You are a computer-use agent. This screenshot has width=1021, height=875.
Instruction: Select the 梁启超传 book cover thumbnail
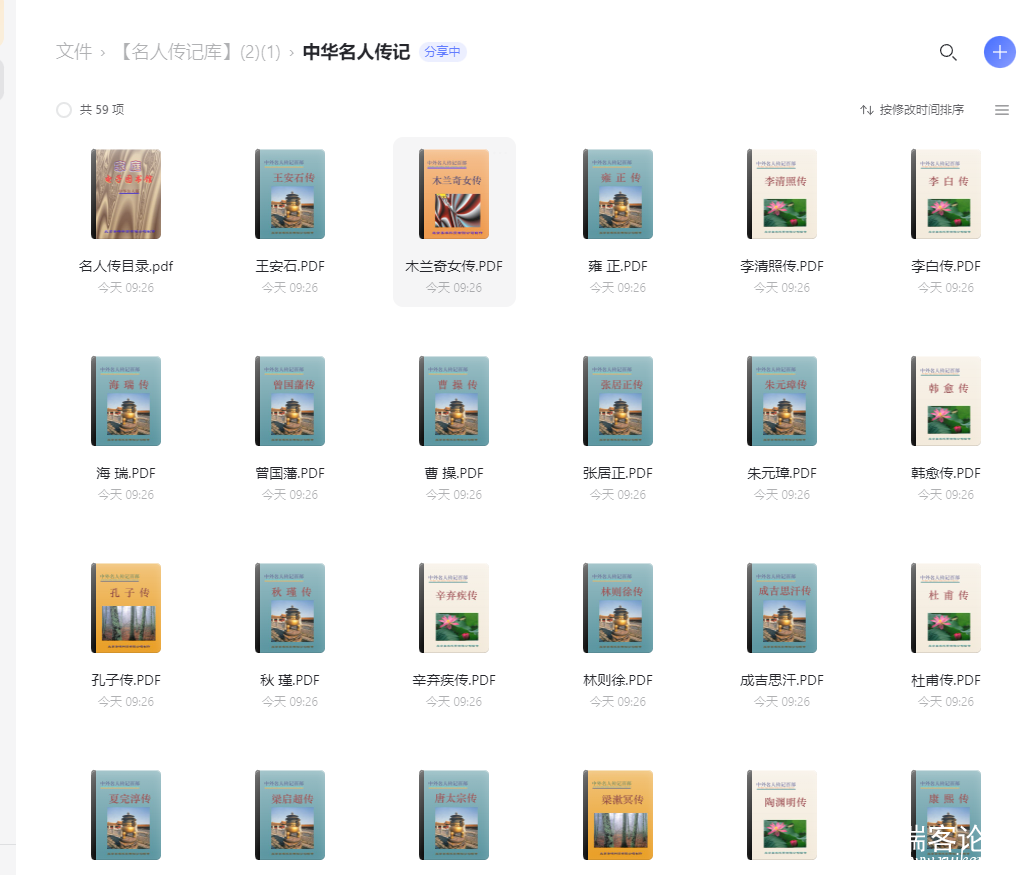tap(290, 815)
